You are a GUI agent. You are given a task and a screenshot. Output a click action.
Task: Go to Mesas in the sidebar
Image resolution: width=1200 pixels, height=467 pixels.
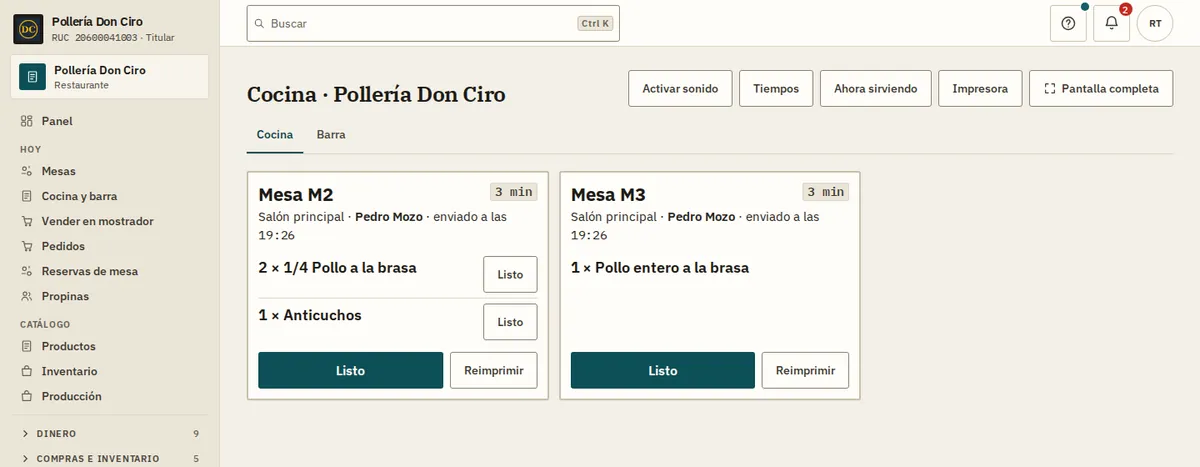(x=110, y=171)
